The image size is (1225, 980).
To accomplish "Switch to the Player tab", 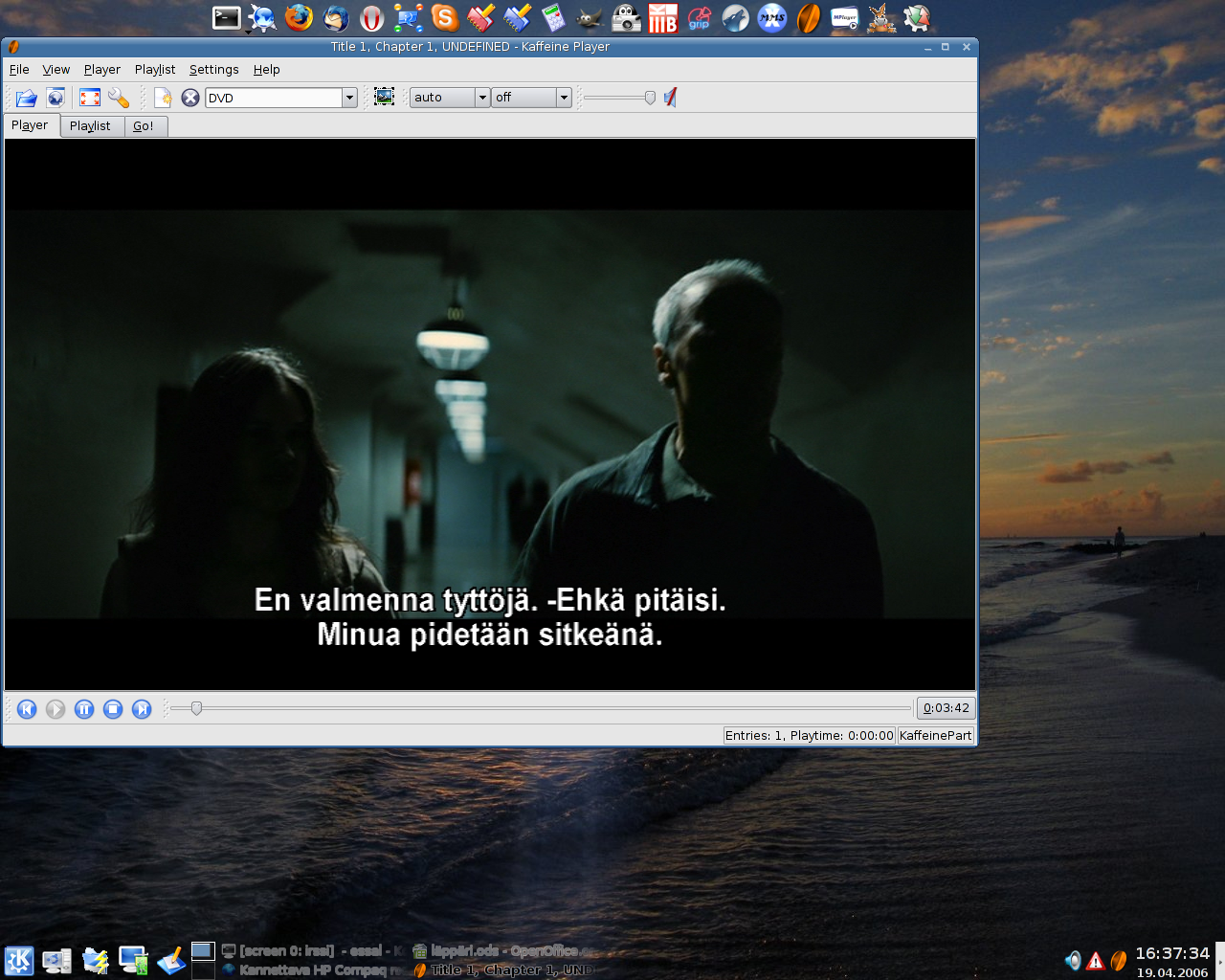I will (31, 125).
